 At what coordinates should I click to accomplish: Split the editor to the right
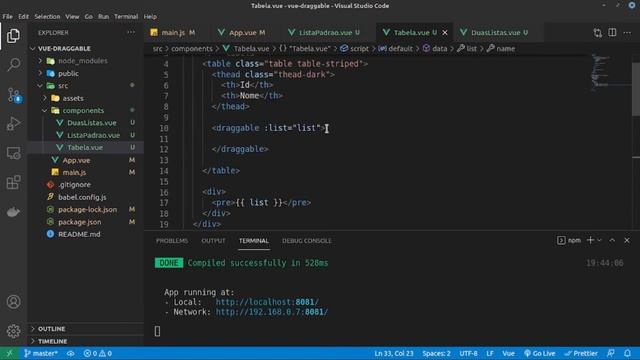(612, 33)
